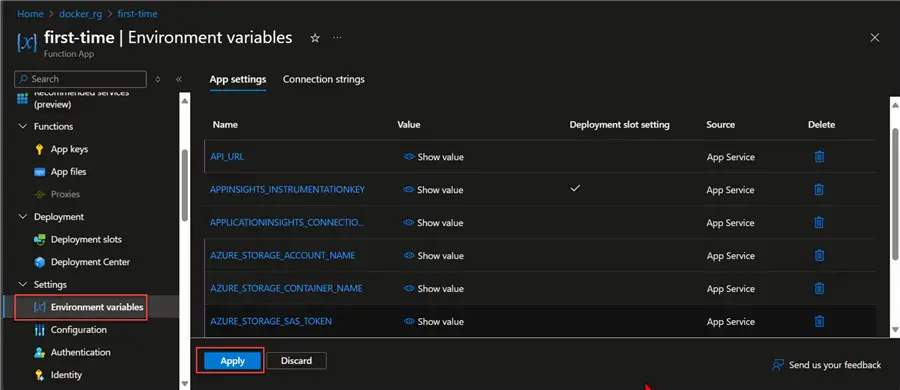Image resolution: width=900 pixels, height=390 pixels.
Task: Sort by the Name column header
Action: click(225, 125)
